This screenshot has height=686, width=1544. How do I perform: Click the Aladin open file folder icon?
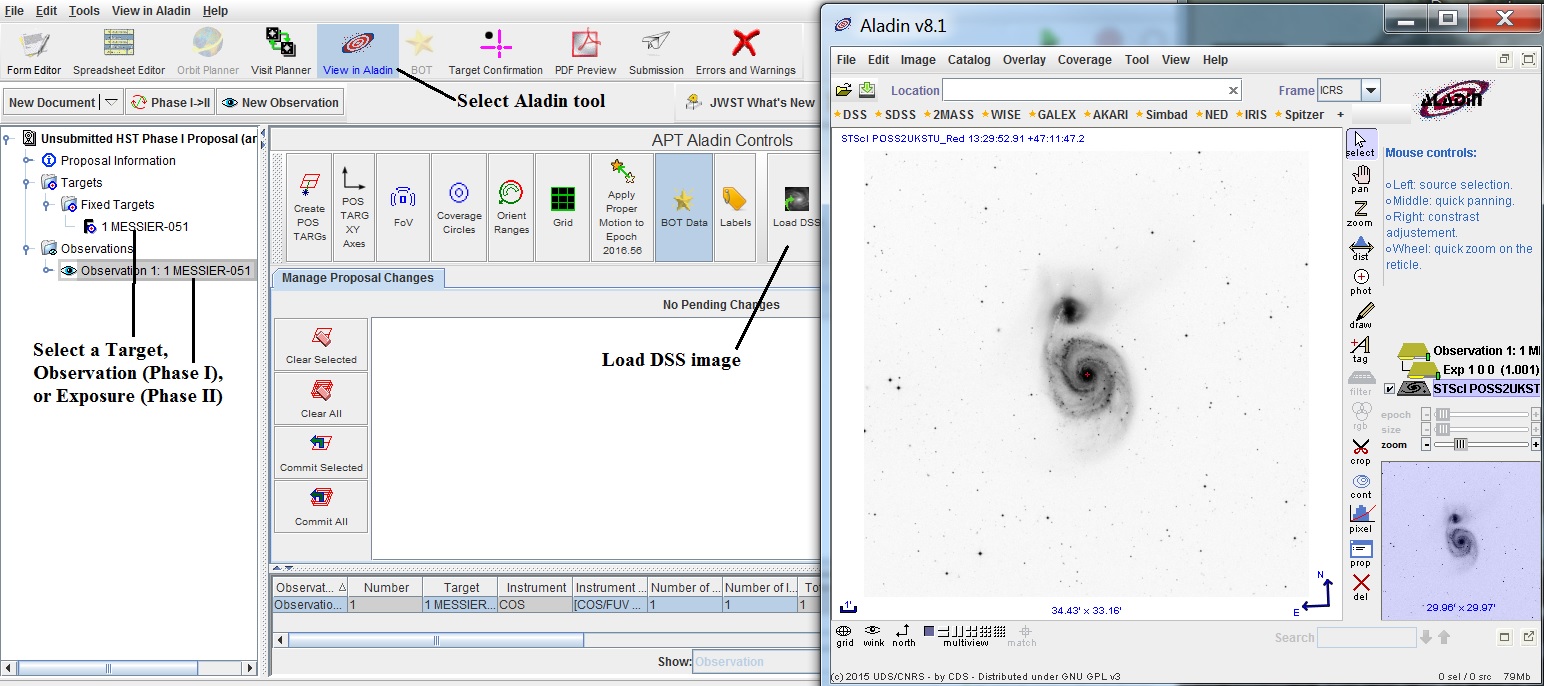pyautogui.click(x=844, y=90)
